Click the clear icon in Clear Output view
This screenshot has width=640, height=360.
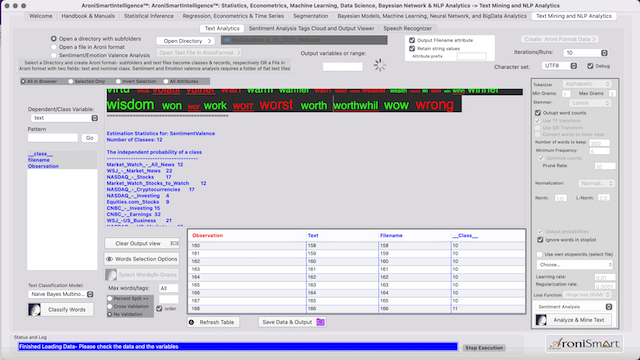tap(174, 243)
